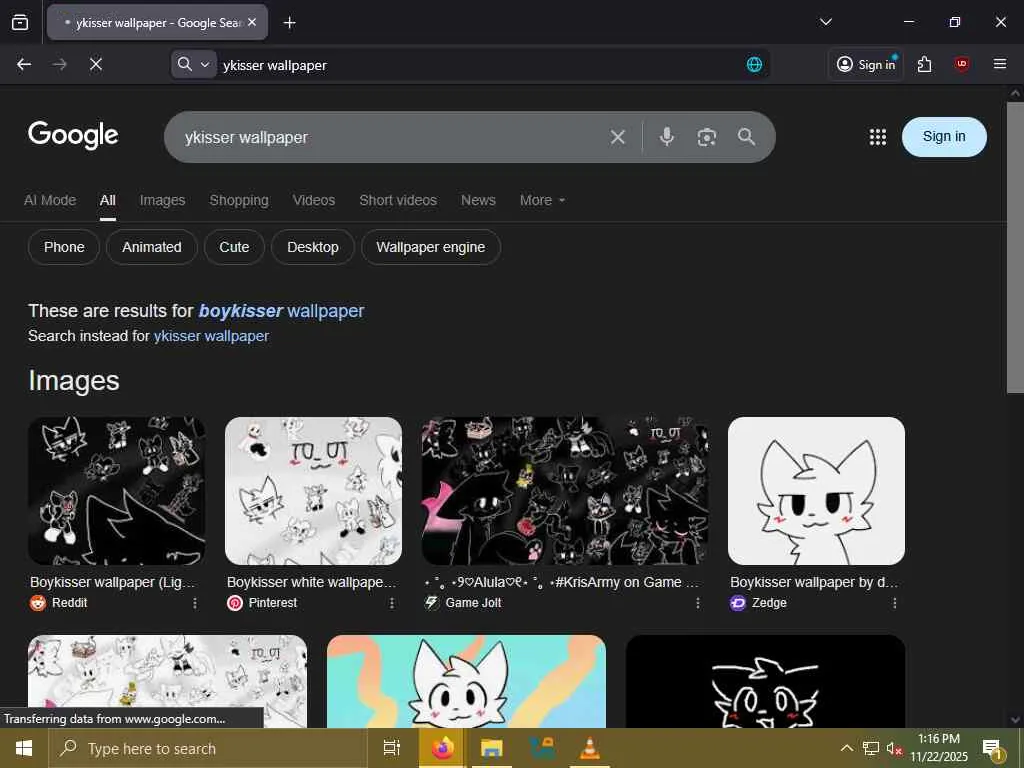Open Reddit result options three-dot menu

(x=195, y=603)
